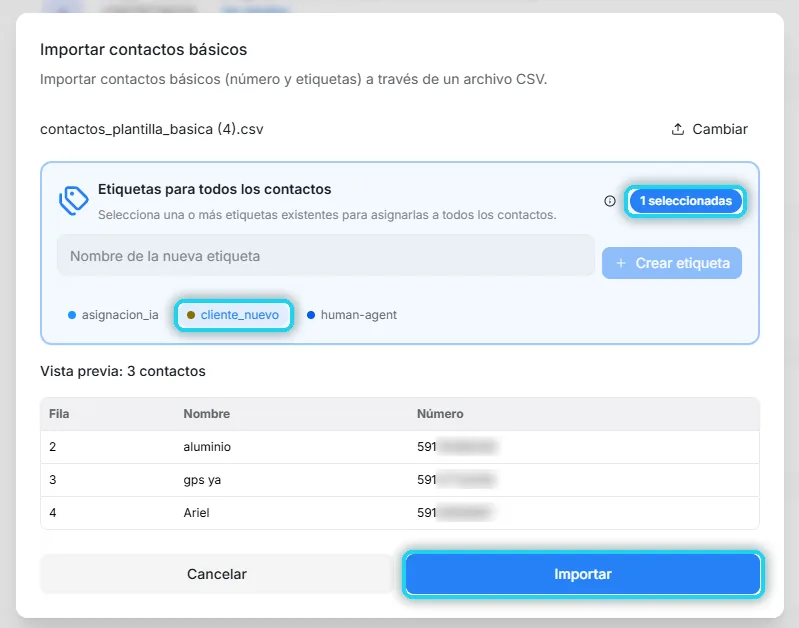
Task: Click the number cell in Ariel row
Action: point(457,513)
